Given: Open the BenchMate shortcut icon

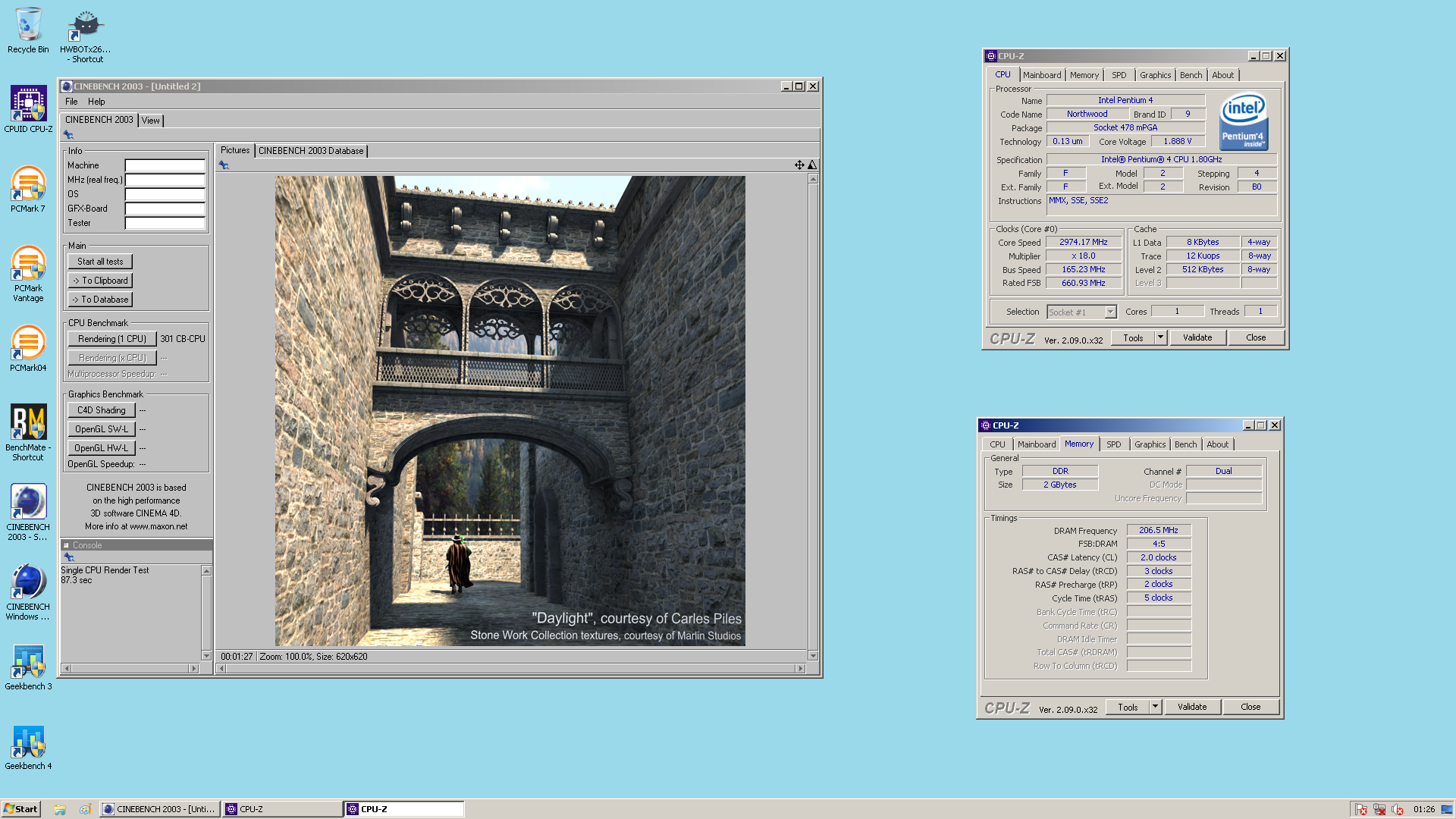Looking at the screenshot, I should pyautogui.click(x=28, y=432).
